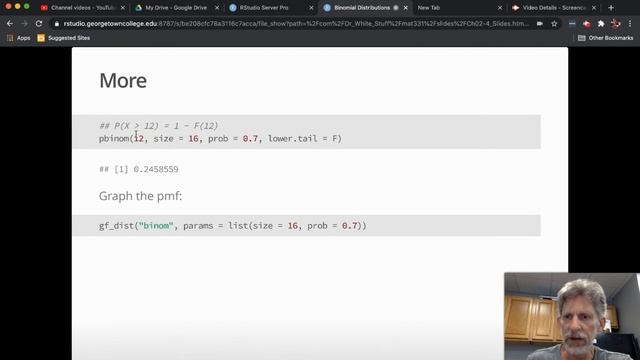The image size is (640, 360).
Task: Click the blue dash extension icon
Action: pyautogui.click(x=572, y=24)
